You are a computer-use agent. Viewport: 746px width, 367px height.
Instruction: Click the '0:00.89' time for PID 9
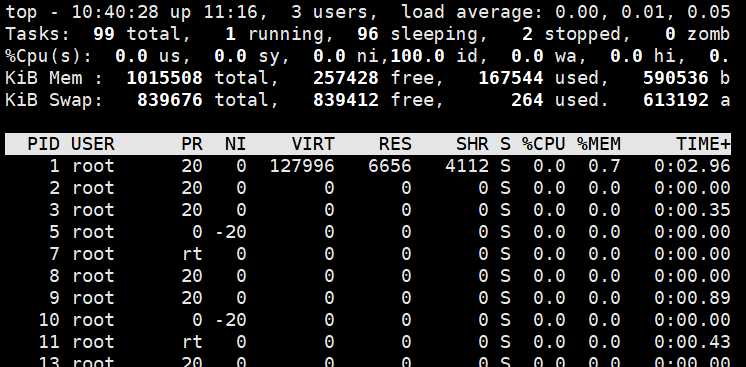click(692, 298)
